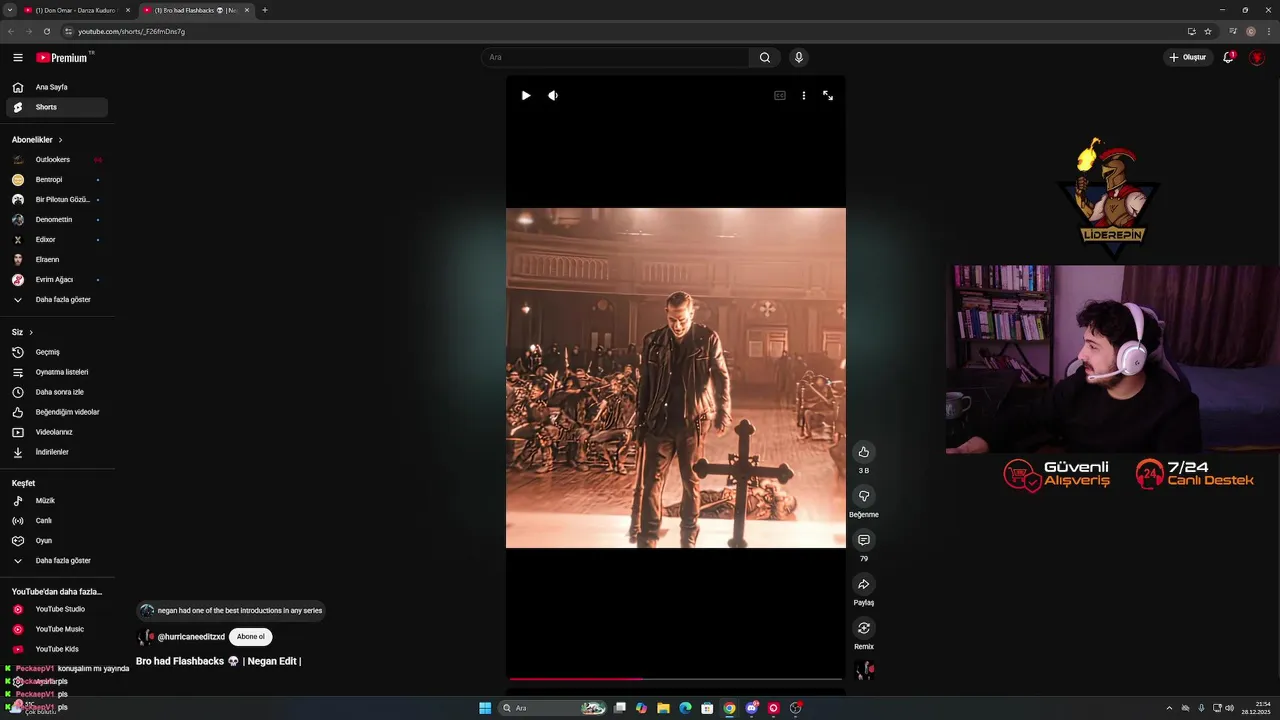Open Canlı live under Keşfet
The image size is (1280, 720).
(57, 521)
